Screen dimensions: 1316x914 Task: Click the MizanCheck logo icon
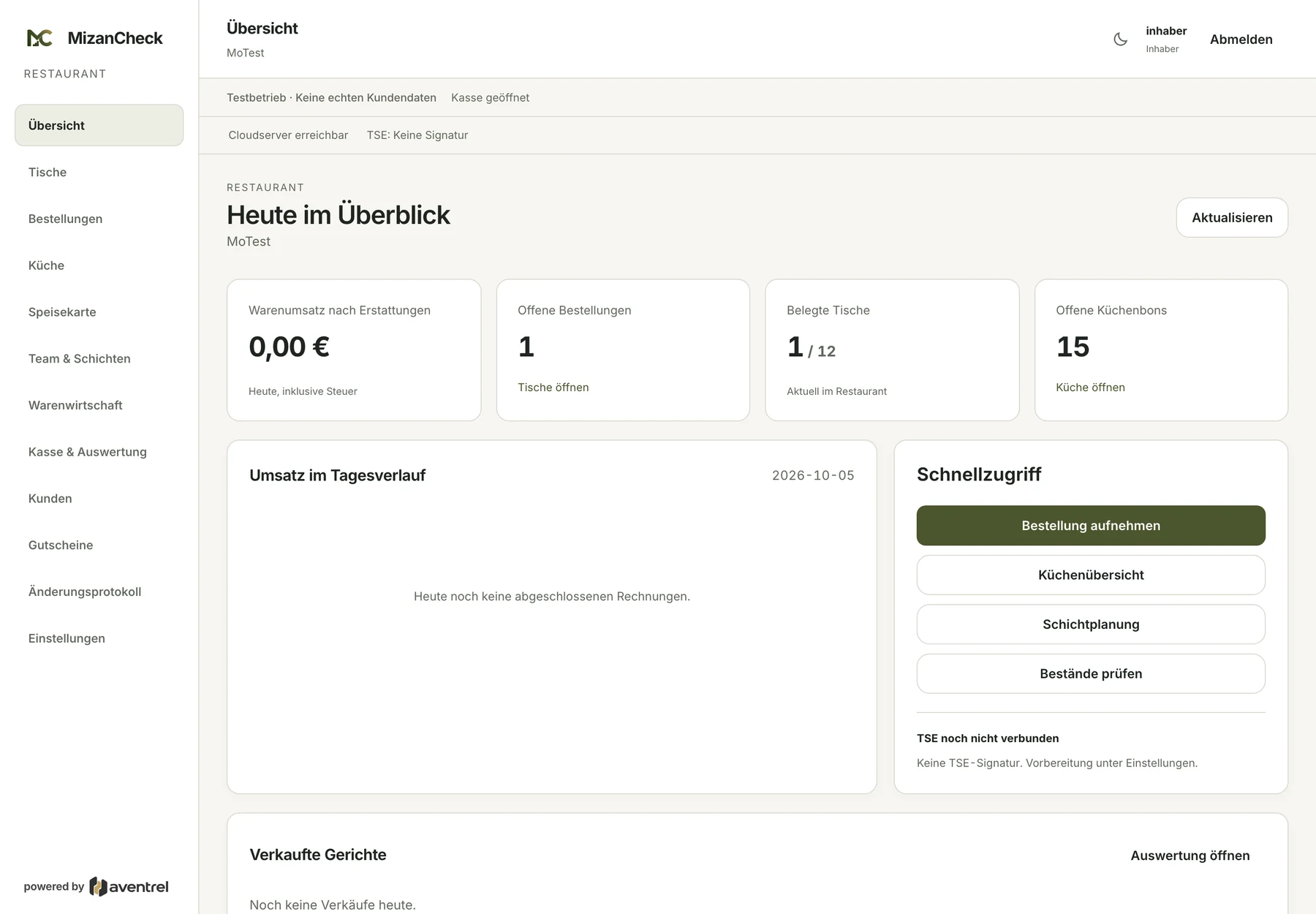tap(39, 38)
